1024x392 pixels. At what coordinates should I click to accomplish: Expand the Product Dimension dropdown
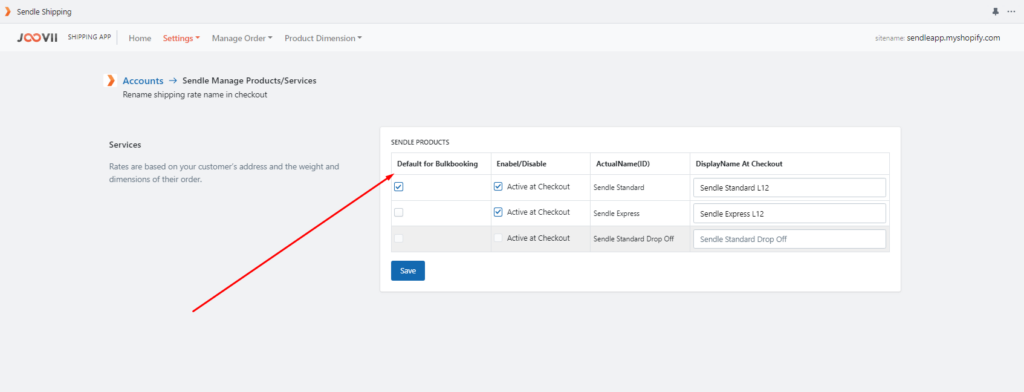[323, 39]
